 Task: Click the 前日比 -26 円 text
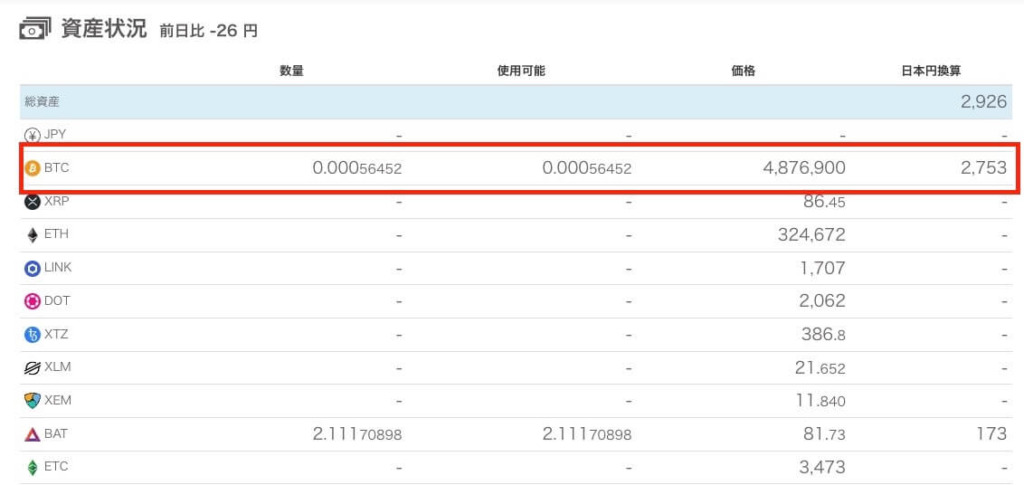pyautogui.click(x=208, y=31)
